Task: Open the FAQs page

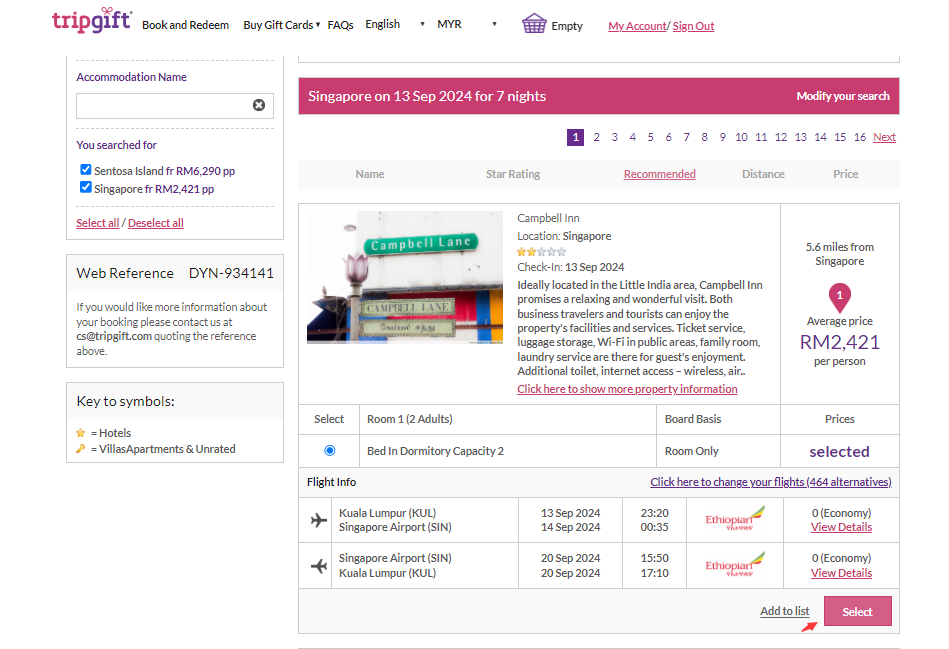Action: pyautogui.click(x=340, y=25)
